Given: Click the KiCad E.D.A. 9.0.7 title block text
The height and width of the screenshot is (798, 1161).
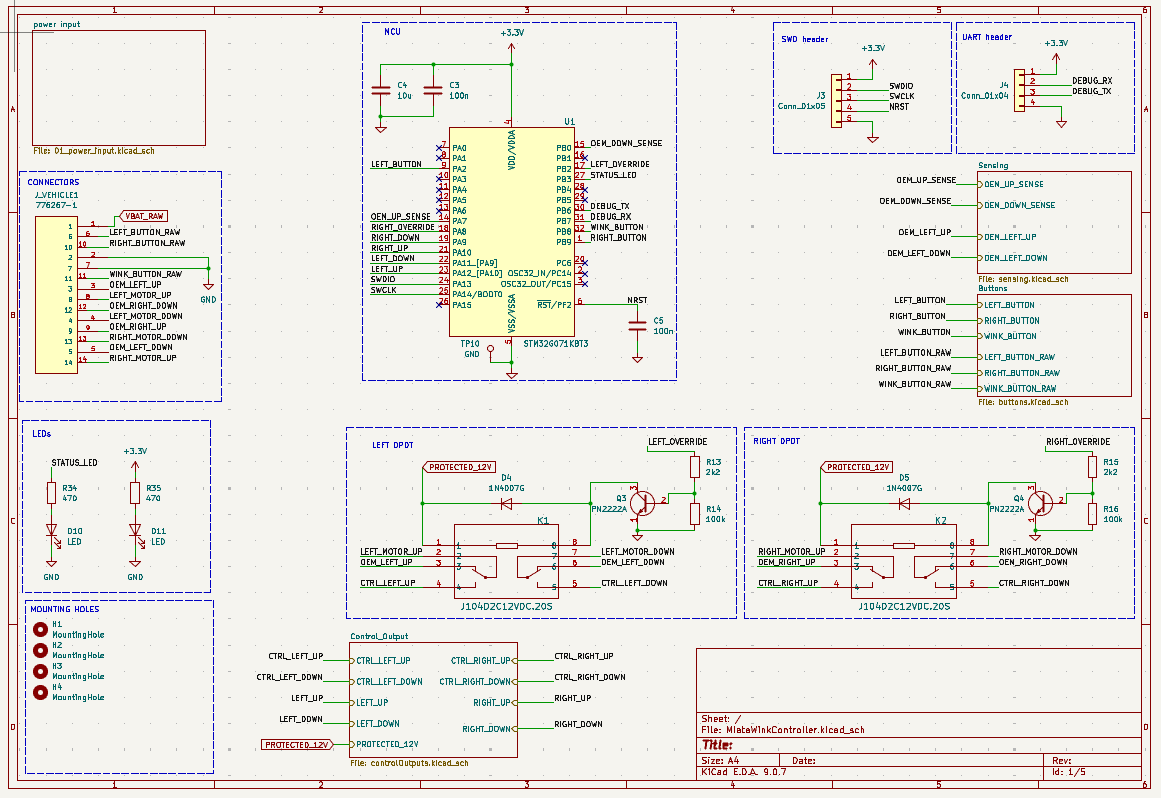Looking at the screenshot, I should 743,771.
